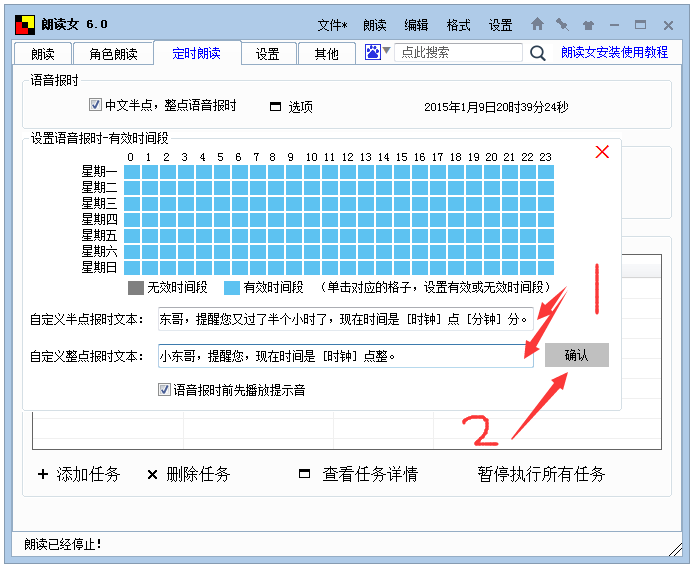Image resolution: width=693 pixels, height=567 pixels.
Task: Click the blue 有效时间段 legend swatch
Action: click(232, 288)
